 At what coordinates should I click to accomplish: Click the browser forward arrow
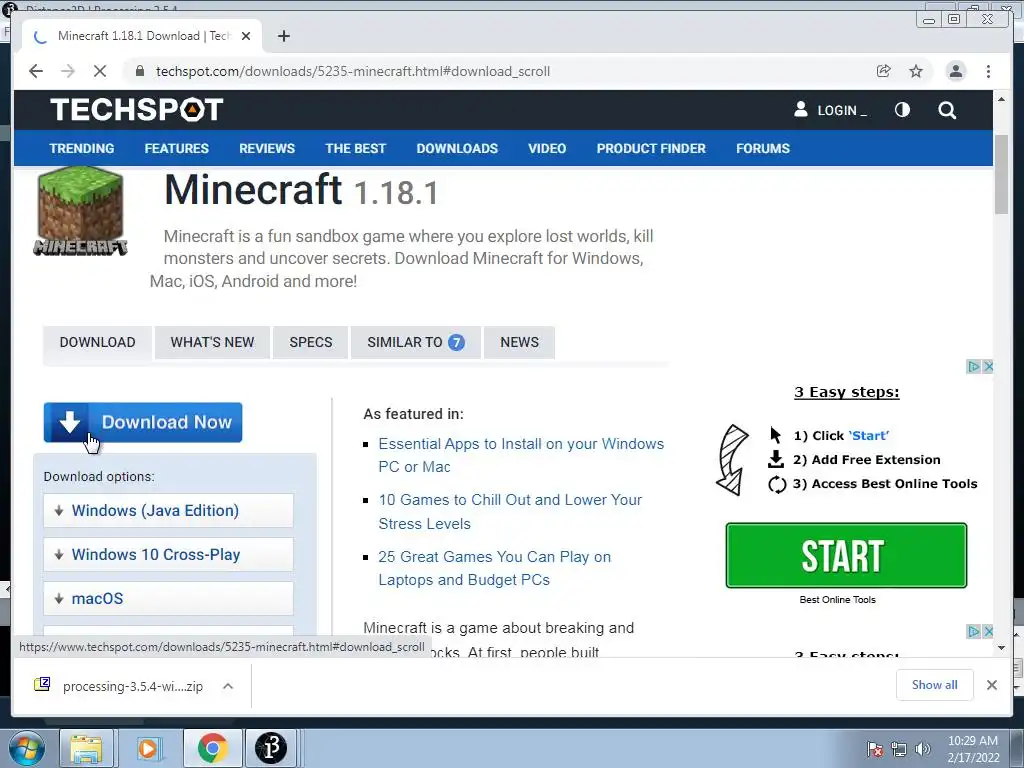point(68,71)
